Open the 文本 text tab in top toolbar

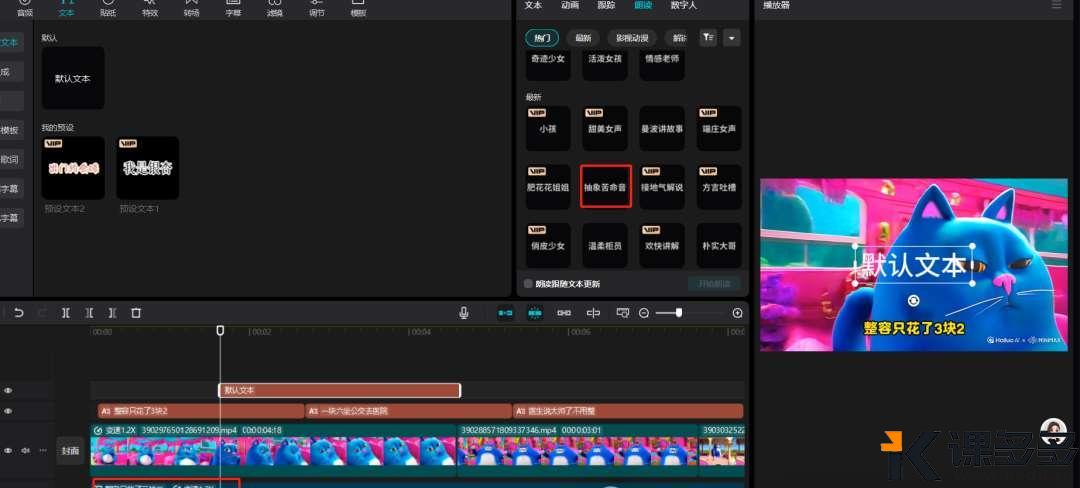click(67, 8)
